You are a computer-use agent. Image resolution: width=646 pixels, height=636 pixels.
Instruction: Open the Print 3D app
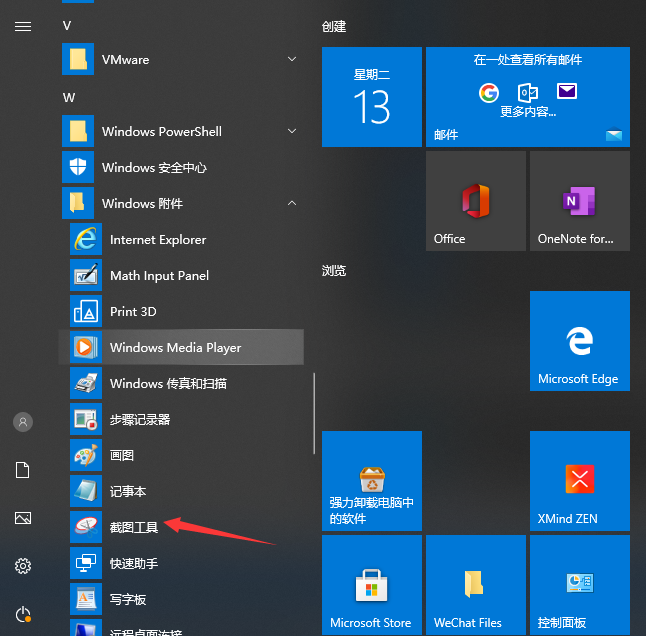(x=133, y=312)
